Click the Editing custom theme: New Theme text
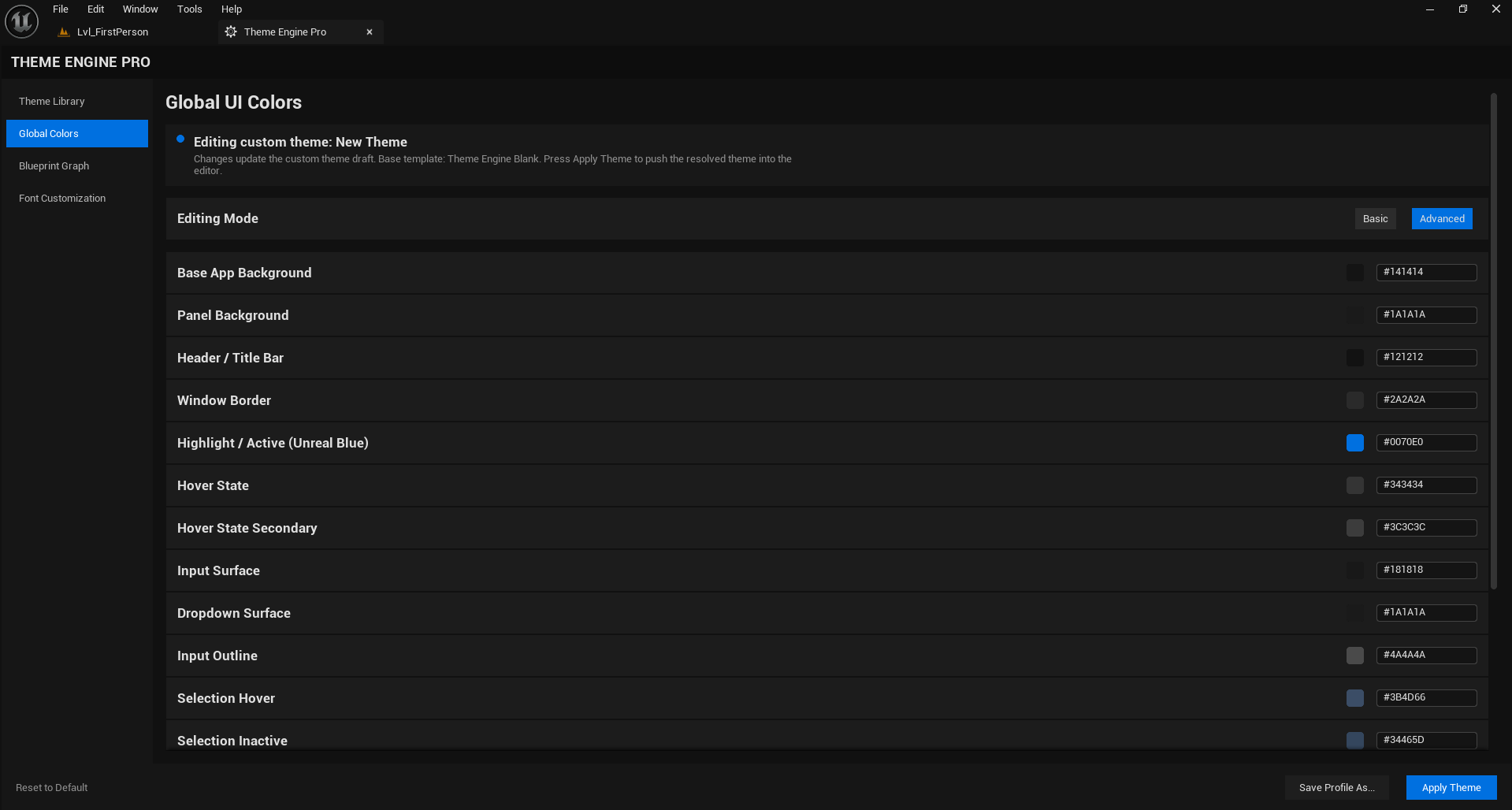This screenshot has width=1512, height=810. (x=300, y=142)
